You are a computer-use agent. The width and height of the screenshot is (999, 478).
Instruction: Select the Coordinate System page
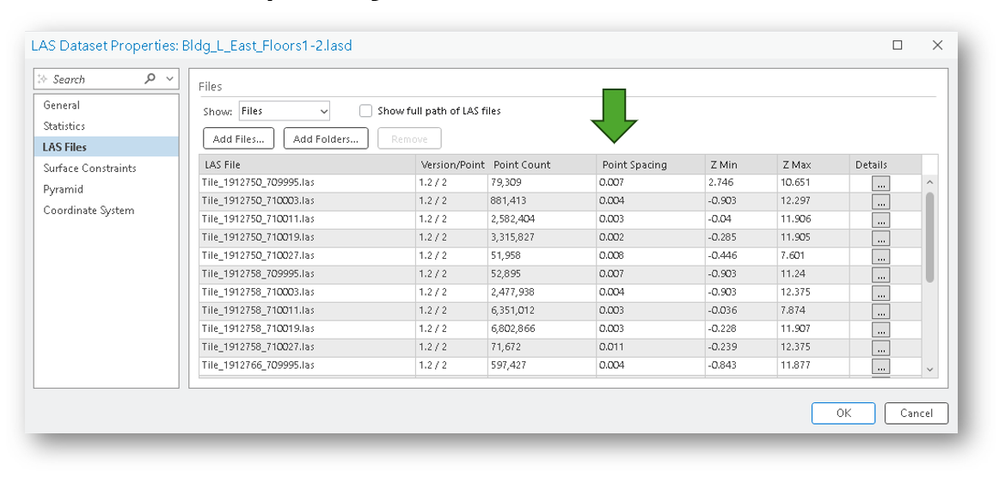89,210
